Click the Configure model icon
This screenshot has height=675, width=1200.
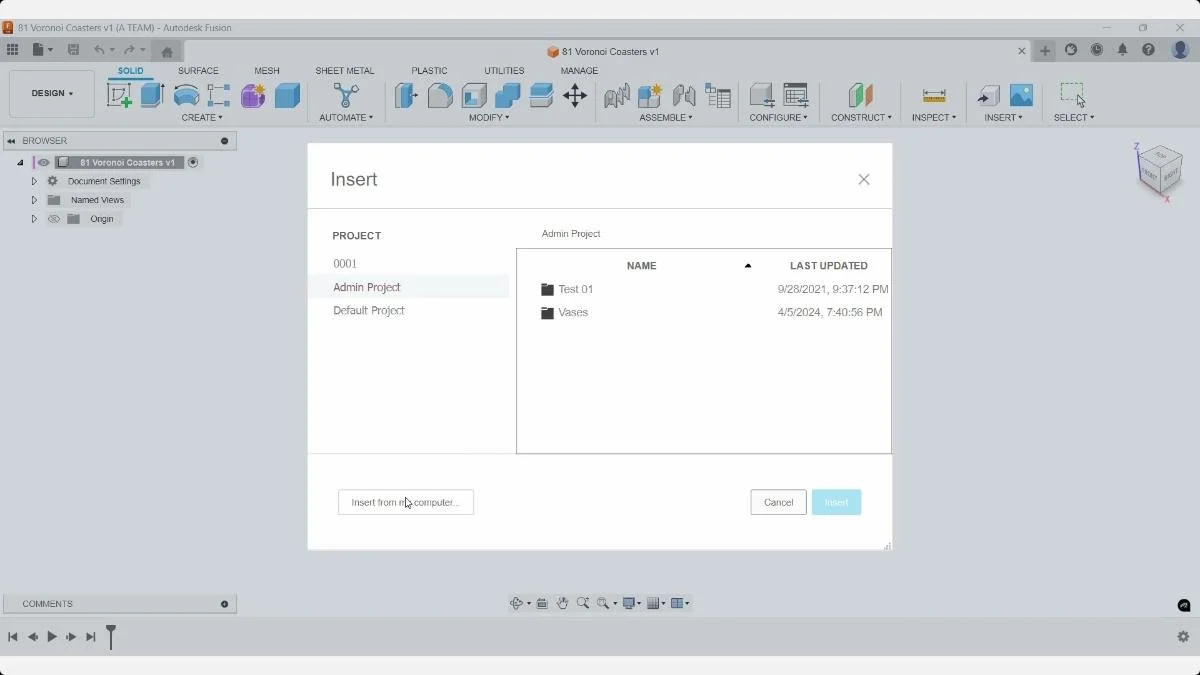[762, 95]
